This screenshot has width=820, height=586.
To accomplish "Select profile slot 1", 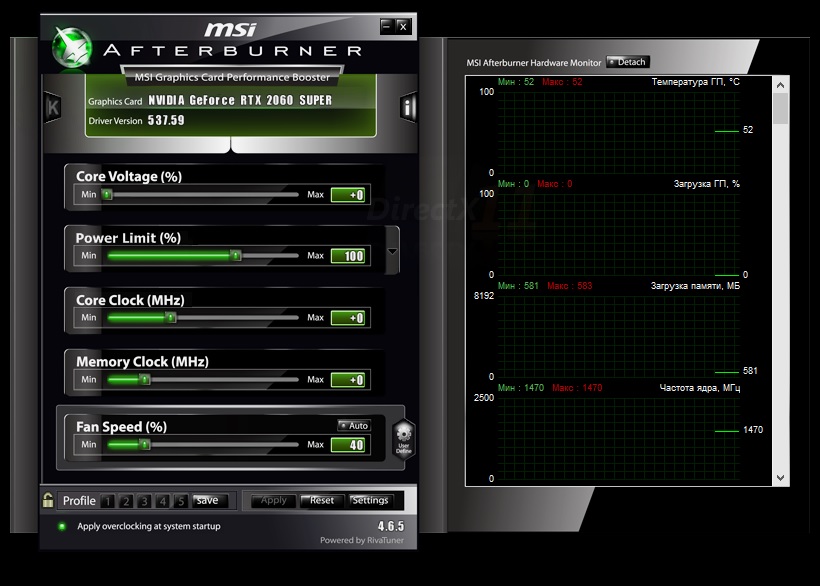I will [108, 501].
